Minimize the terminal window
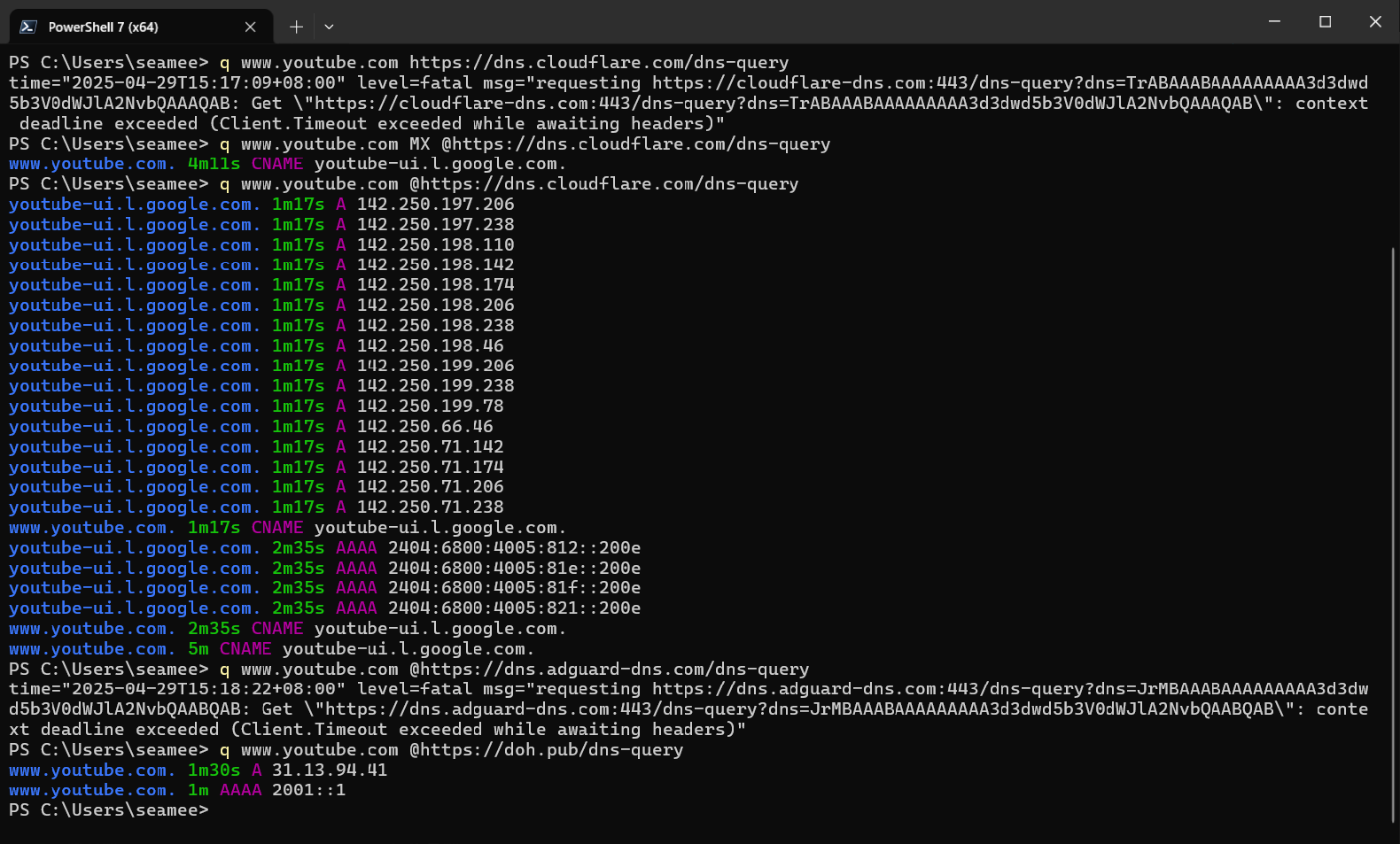The width and height of the screenshot is (1400, 844). pos(1274,21)
